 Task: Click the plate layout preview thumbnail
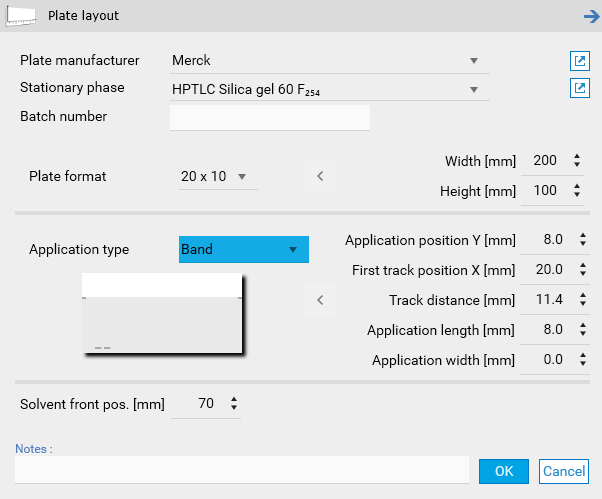(x=161, y=314)
